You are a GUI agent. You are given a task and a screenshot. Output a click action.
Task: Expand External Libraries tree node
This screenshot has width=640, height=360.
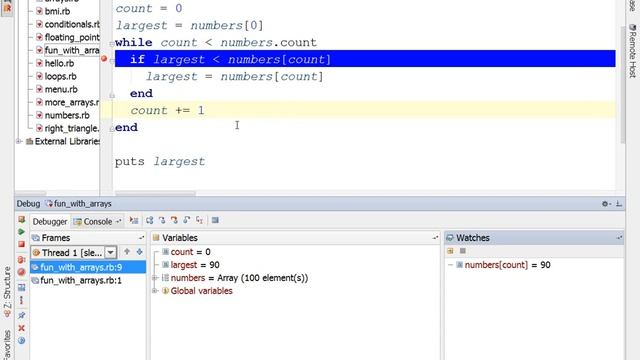19,142
